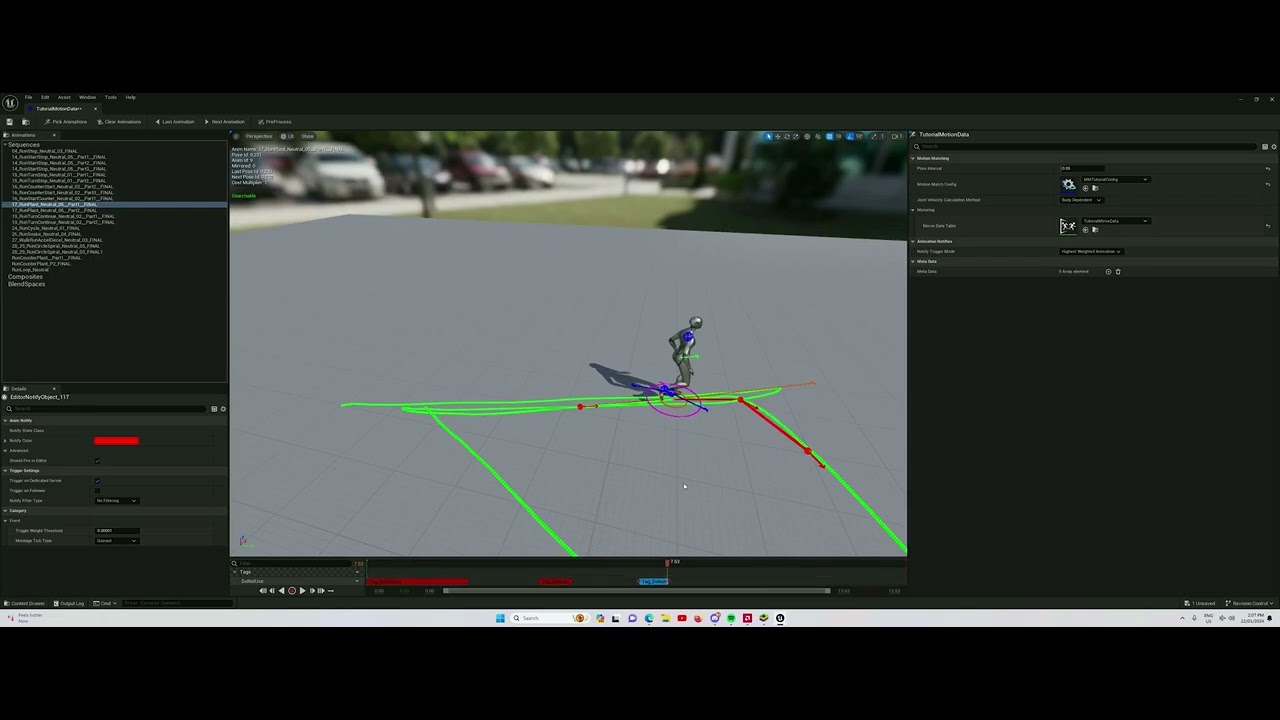Open Notify Filter Type dropdown
This screenshot has width=1280, height=720.
[x=117, y=501]
